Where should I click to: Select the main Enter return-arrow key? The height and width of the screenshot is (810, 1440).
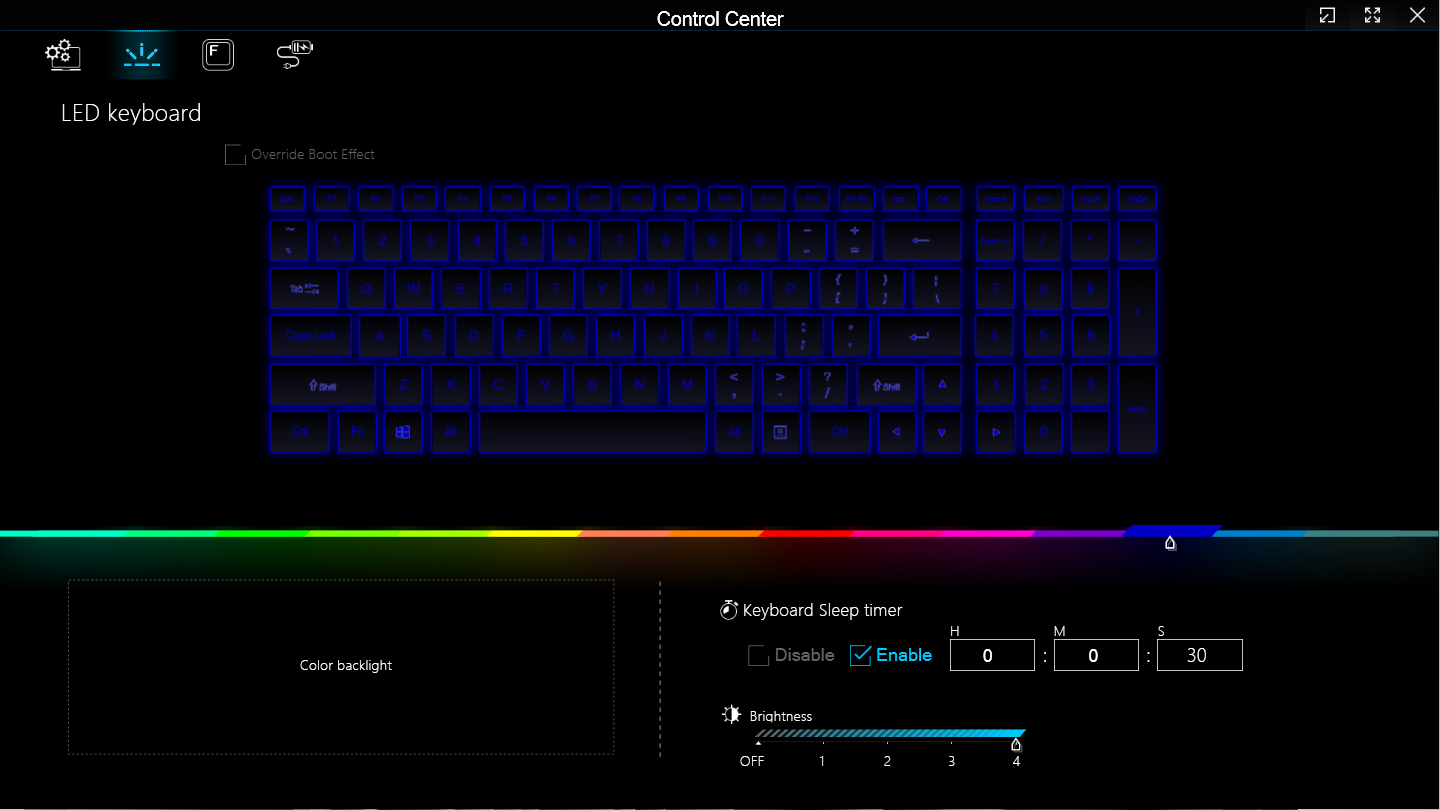tap(919, 336)
